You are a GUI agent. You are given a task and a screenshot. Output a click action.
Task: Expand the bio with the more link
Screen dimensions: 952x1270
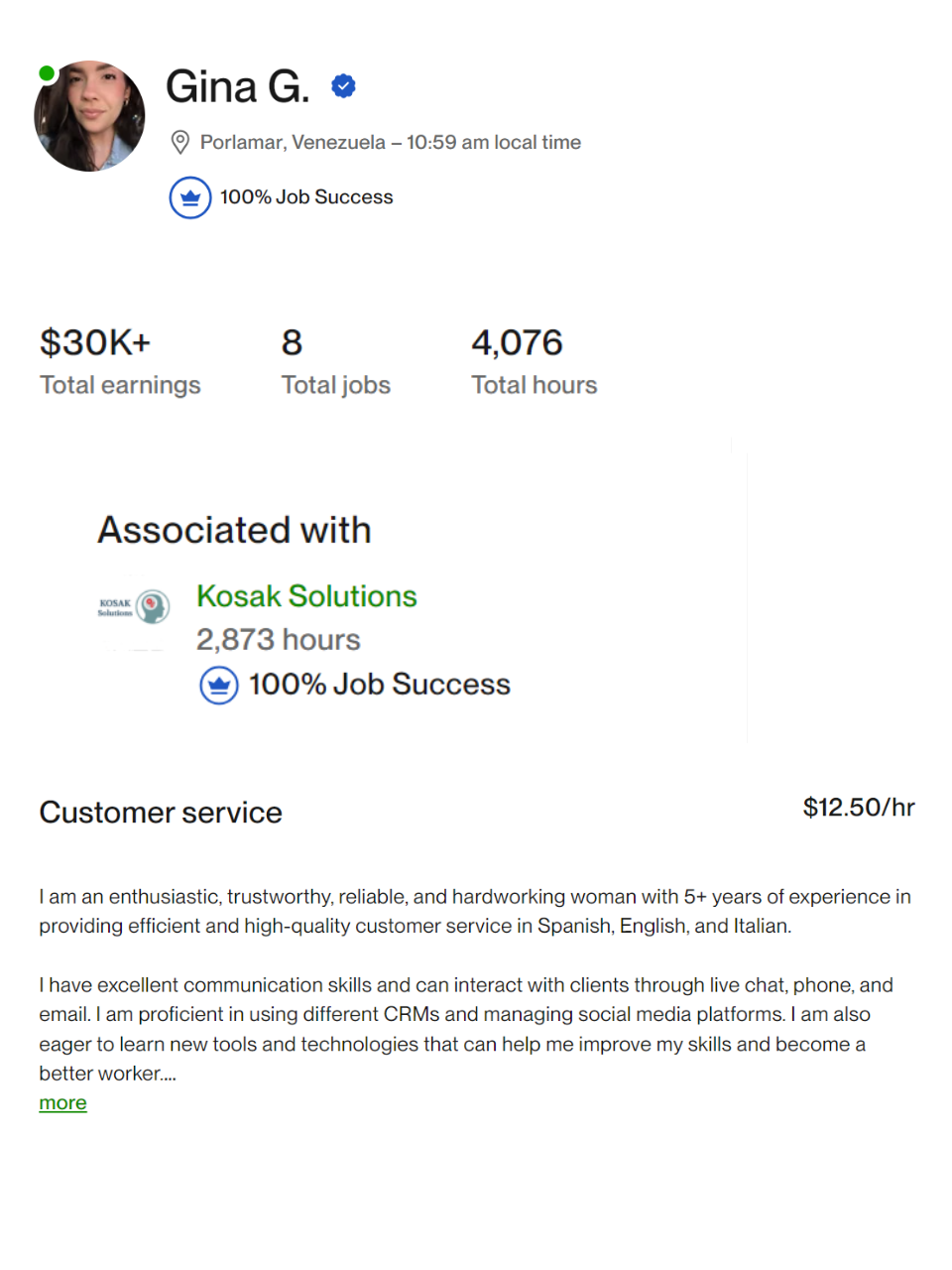62,1102
